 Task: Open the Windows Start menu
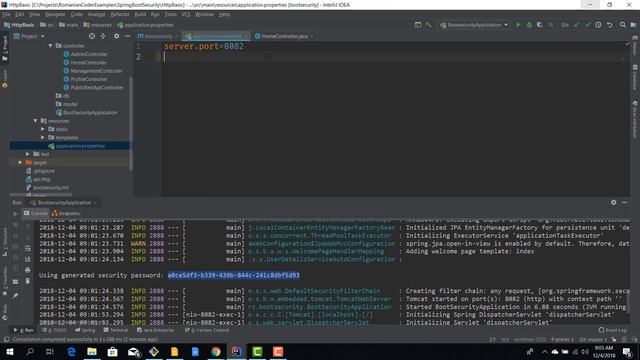tap(9, 352)
